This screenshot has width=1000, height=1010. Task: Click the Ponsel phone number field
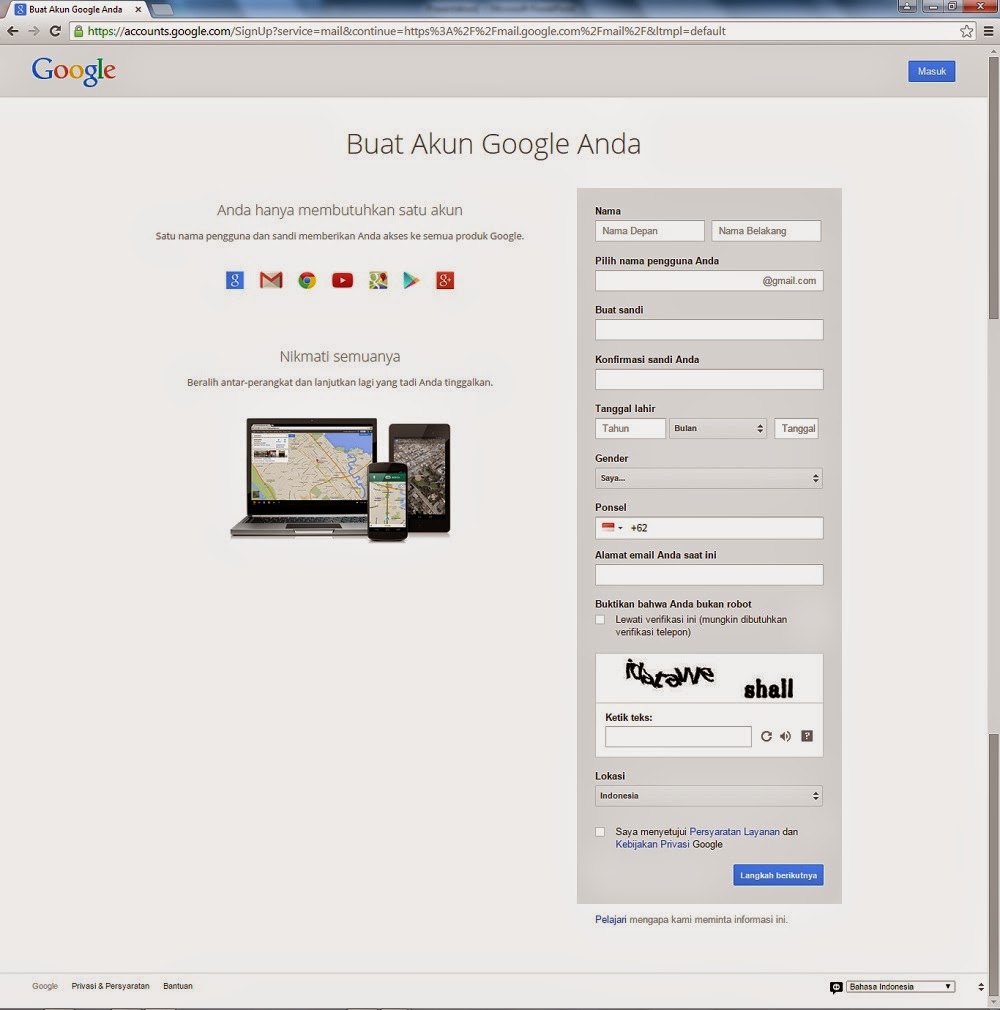point(709,528)
